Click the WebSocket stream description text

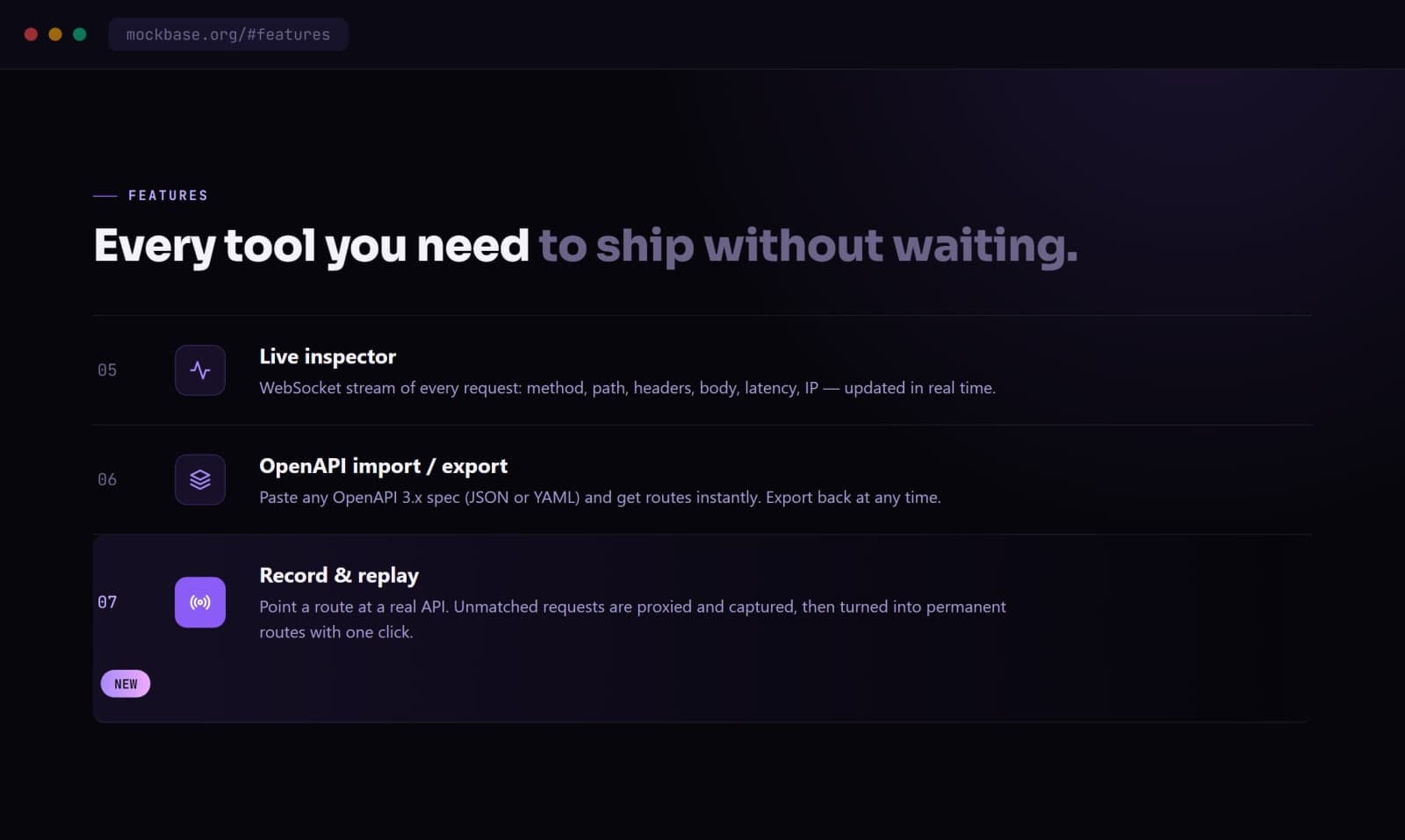tap(627, 388)
